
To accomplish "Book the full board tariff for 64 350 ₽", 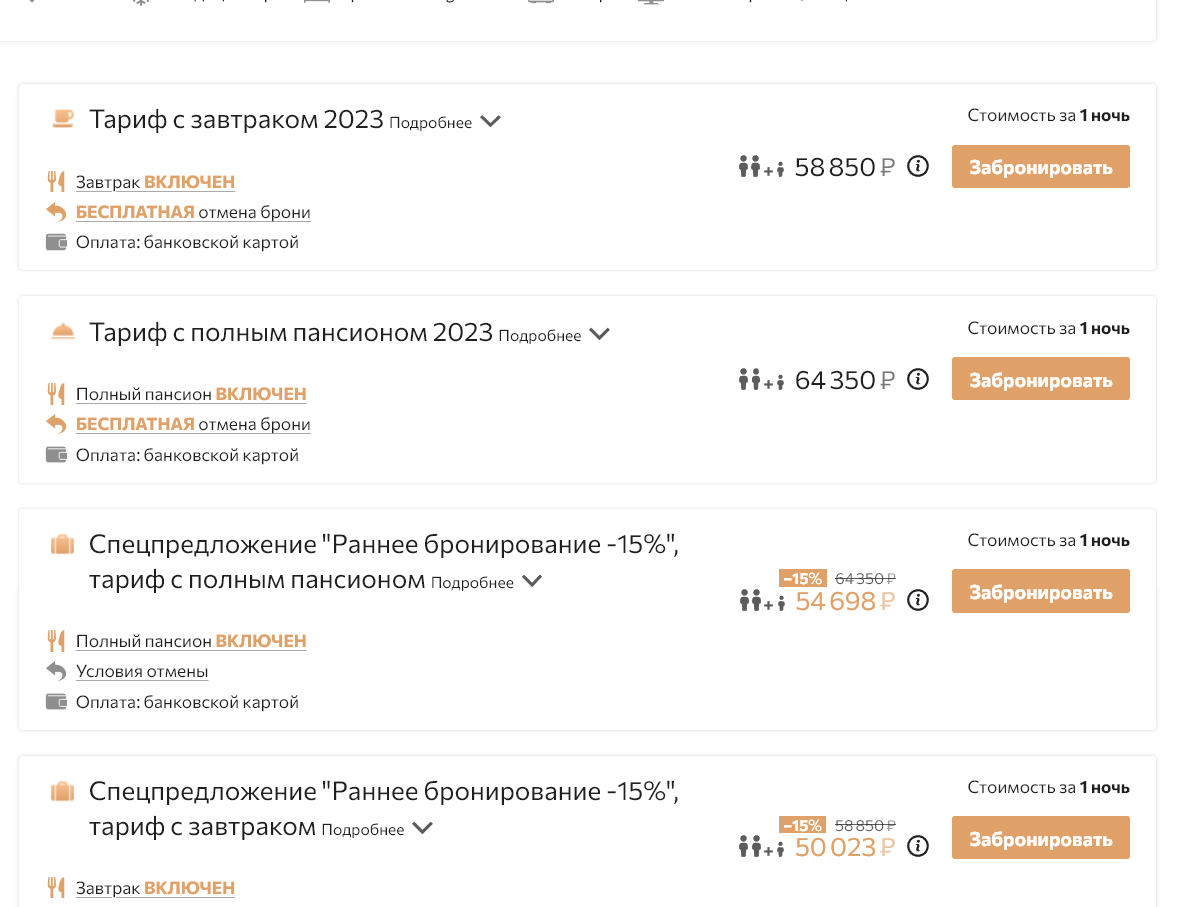I will 1041,379.
